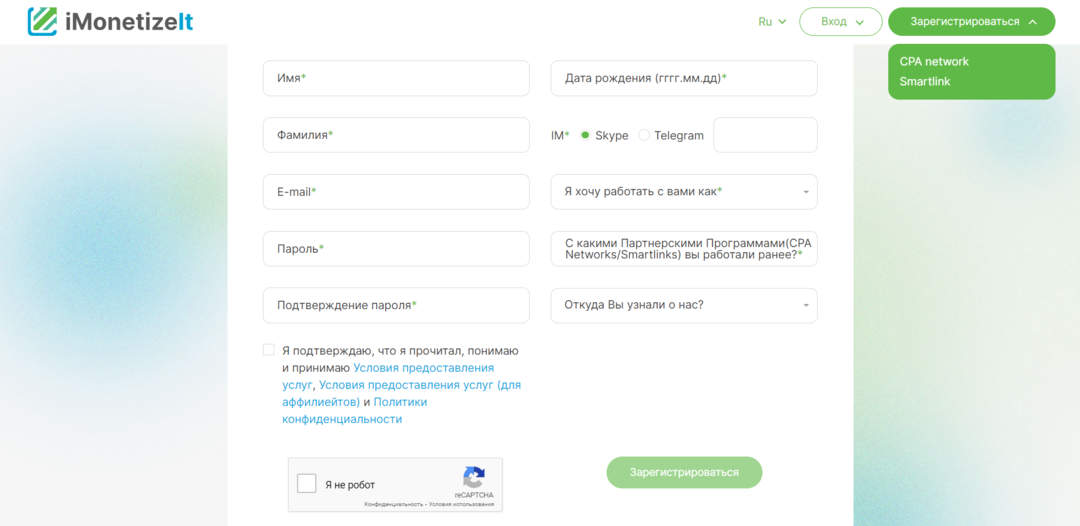The width and height of the screenshot is (1080, 526).
Task: Choose Smartlink from the menu
Action: pyautogui.click(x=925, y=82)
